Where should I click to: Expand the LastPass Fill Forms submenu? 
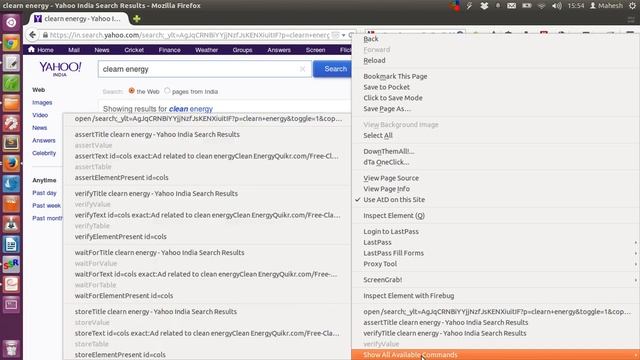[x=496, y=253]
